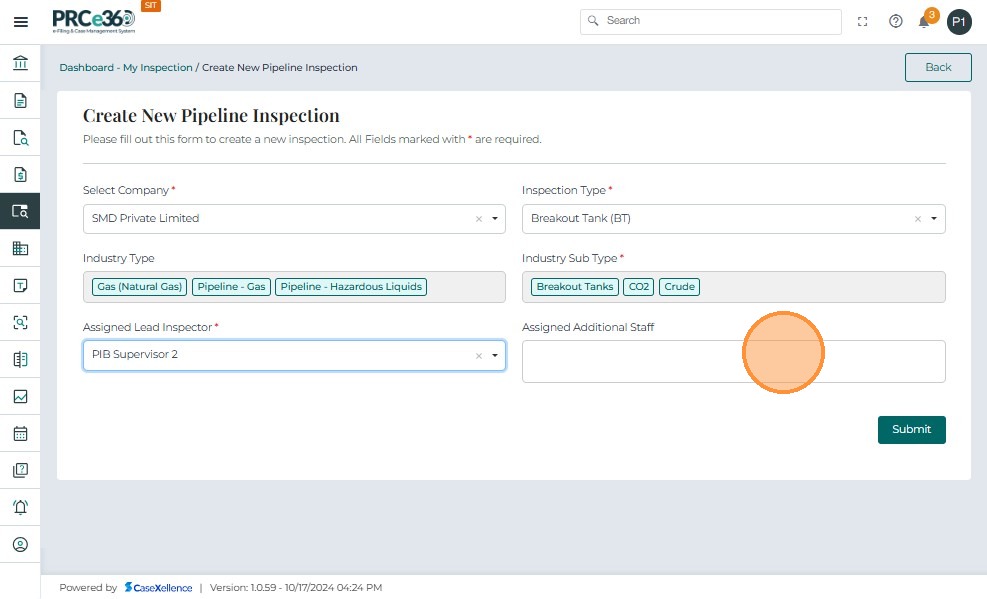Image resolution: width=987 pixels, height=599 pixels.
Task: Open the Assigned Lead Inspector dropdown arrow
Action: pos(494,356)
